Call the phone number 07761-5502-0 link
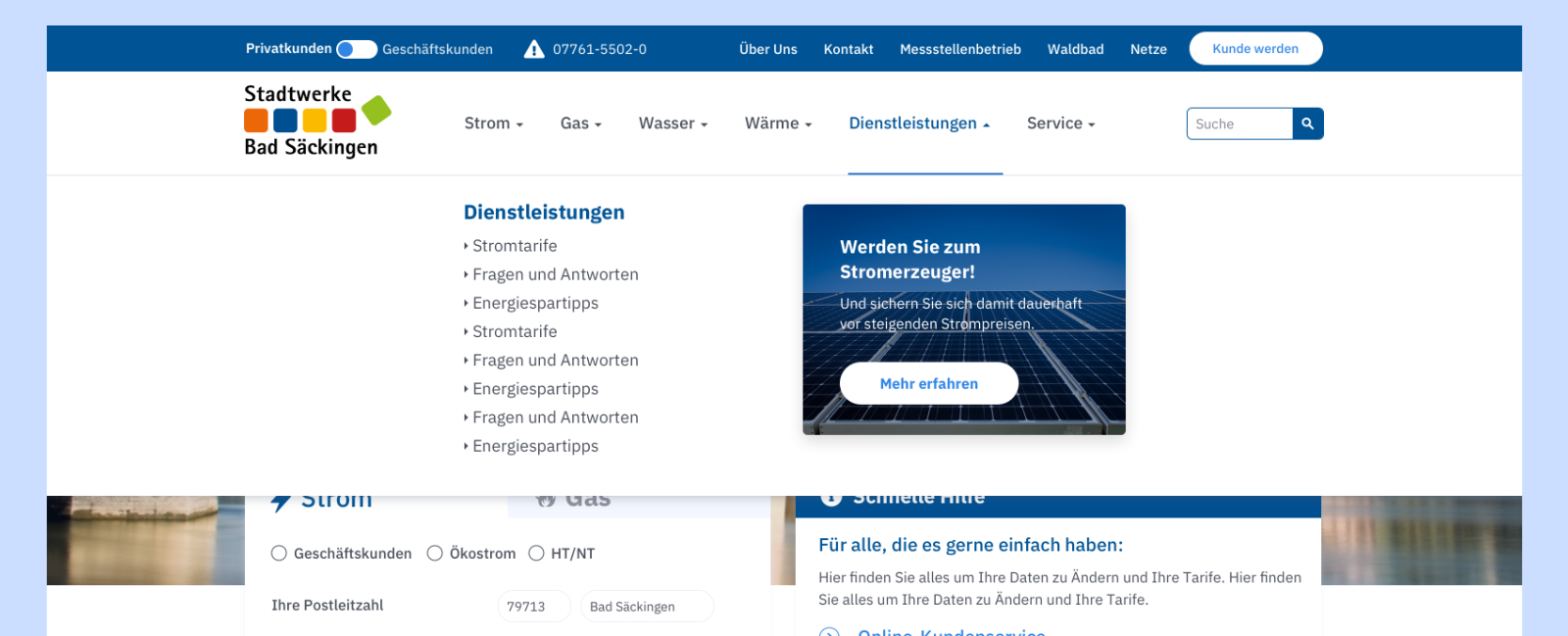Viewport: 1568px width, 636px height. coord(599,49)
